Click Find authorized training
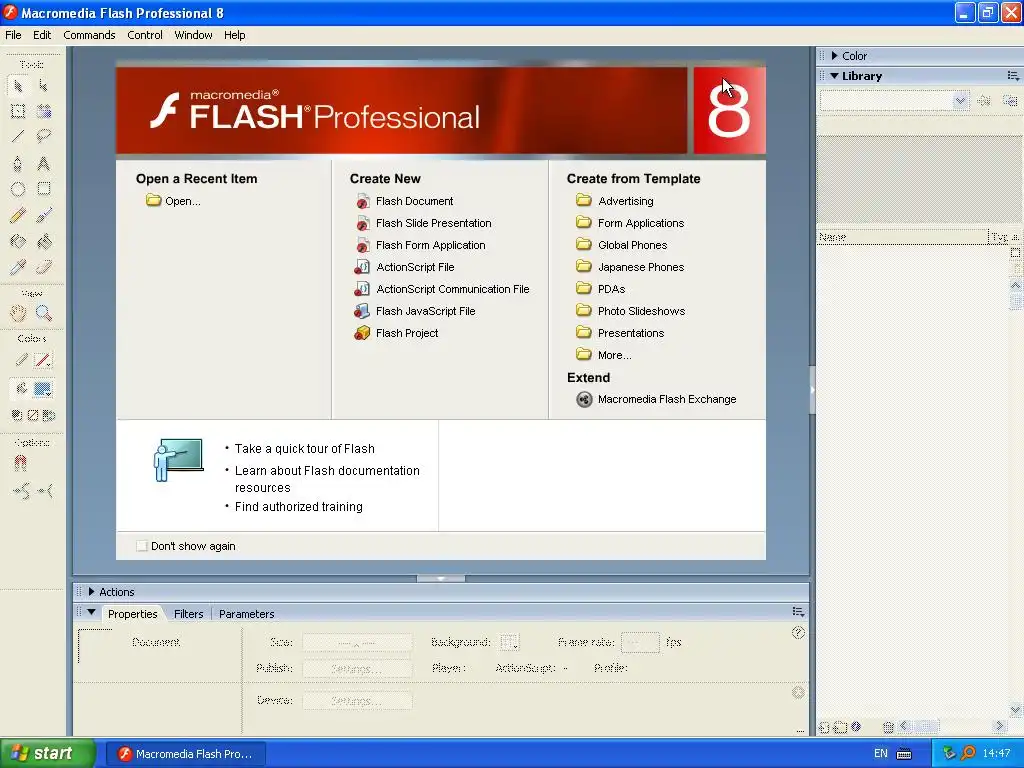This screenshot has width=1024, height=768. [x=298, y=507]
